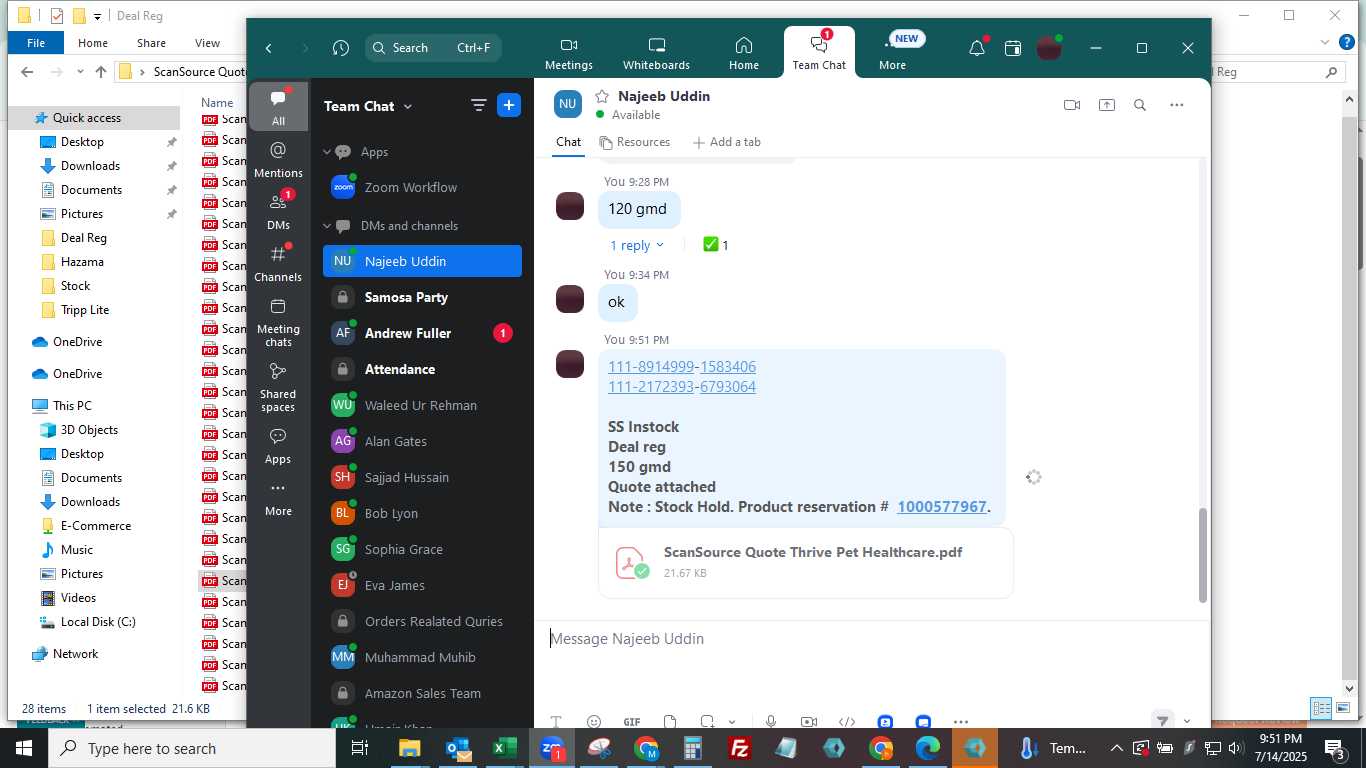Open Mentions in the sidebar
Viewport: 1366px width, 768px height.
278,160
